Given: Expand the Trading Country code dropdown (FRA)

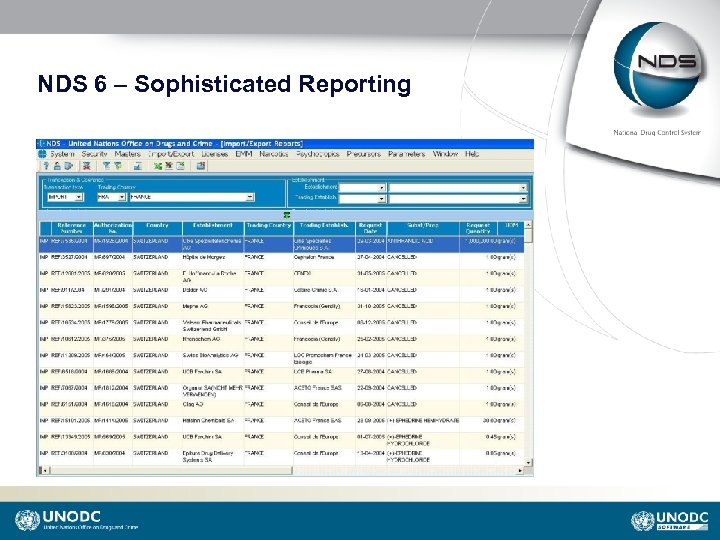Looking at the screenshot, I should click(122, 197).
